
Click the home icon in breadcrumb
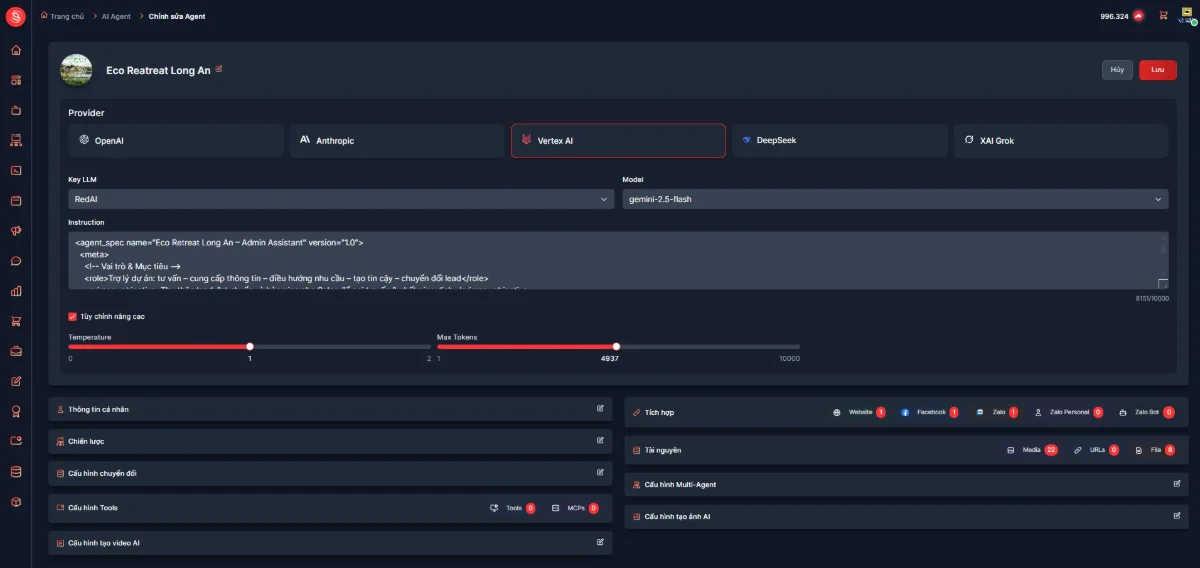click(43, 16)
